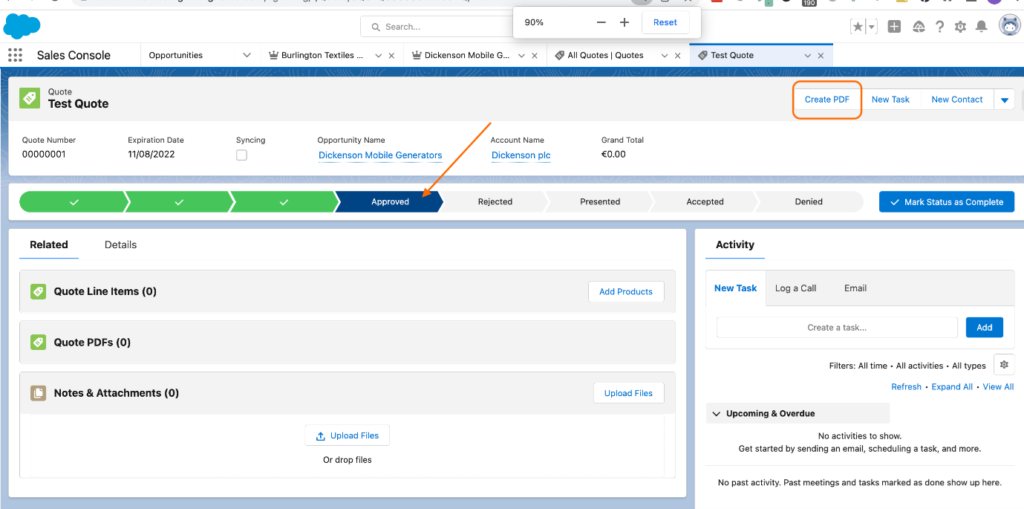Image resolution: width=1024 pixels, height=509 pixels.
Task: Close the Dickenson Mobile G... tab
Action: click(534, 56)
